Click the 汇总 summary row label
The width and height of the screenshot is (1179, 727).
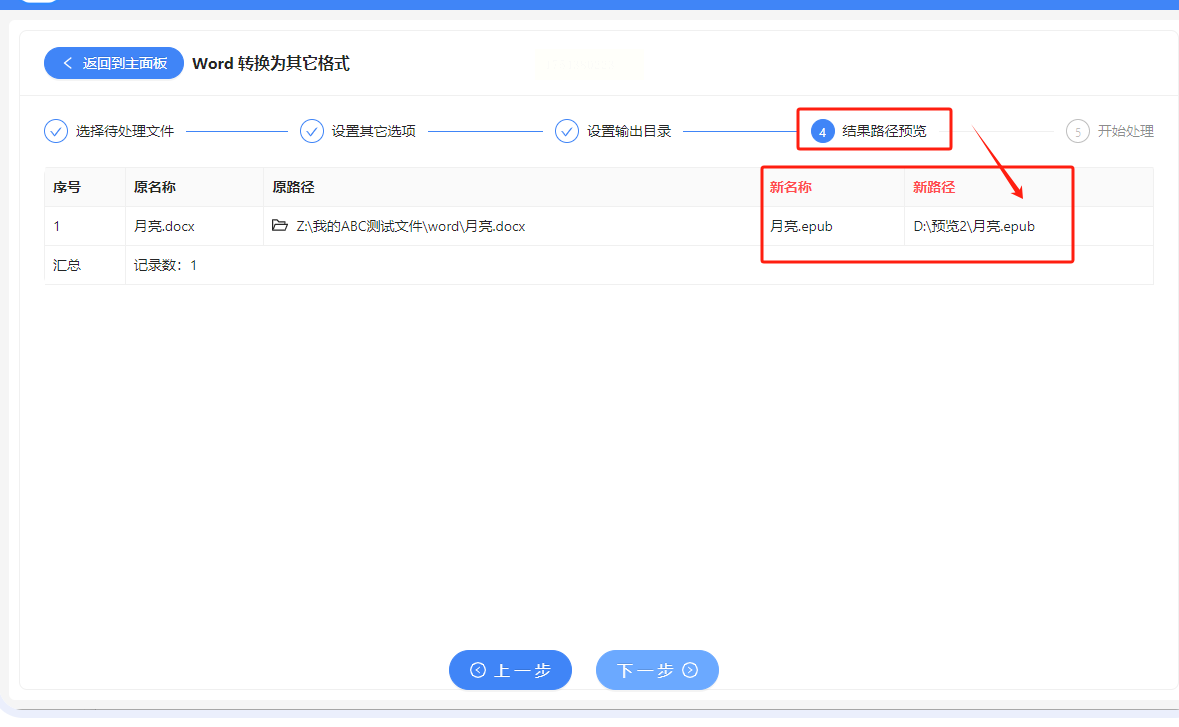(x=67, y=265)
